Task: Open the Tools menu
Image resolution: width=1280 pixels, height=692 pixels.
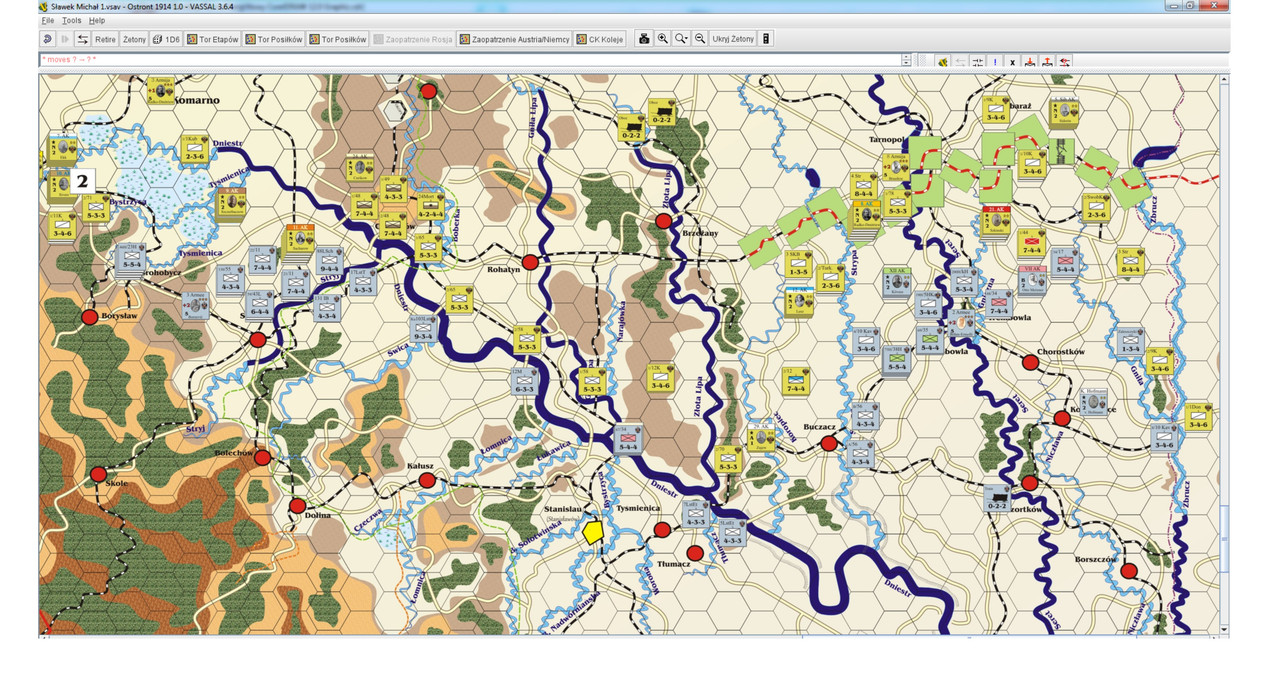Action: [x=72, y=20]
